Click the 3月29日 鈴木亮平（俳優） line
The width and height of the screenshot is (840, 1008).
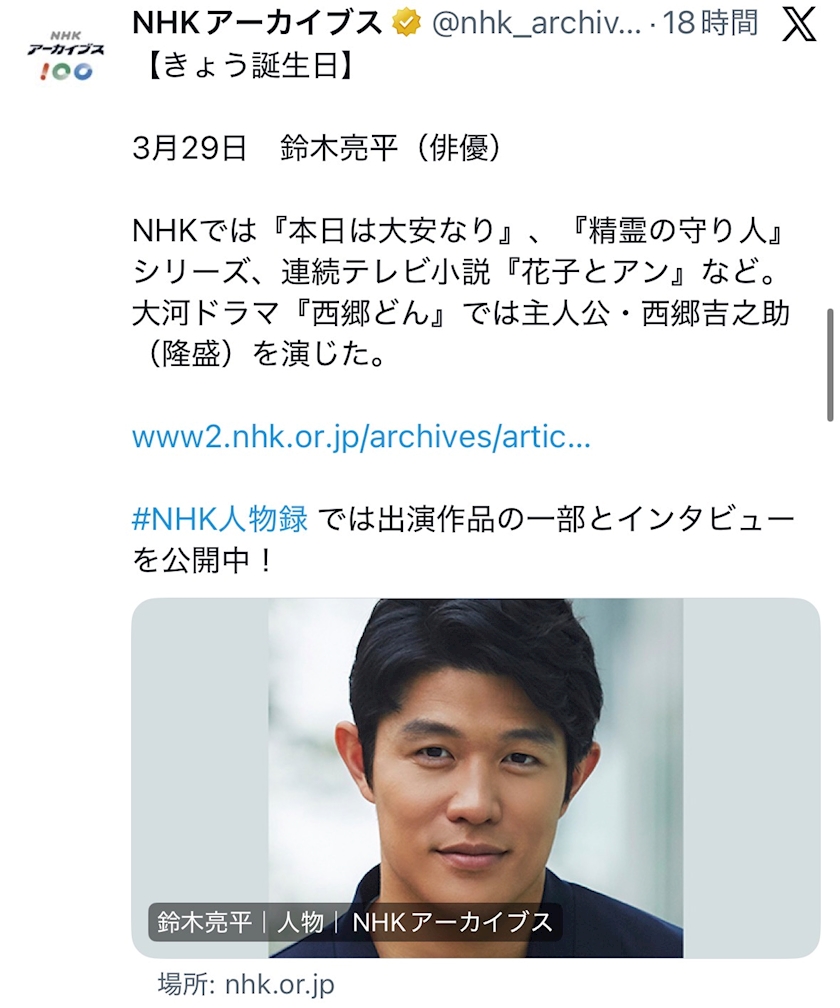[x=317, y=148]
